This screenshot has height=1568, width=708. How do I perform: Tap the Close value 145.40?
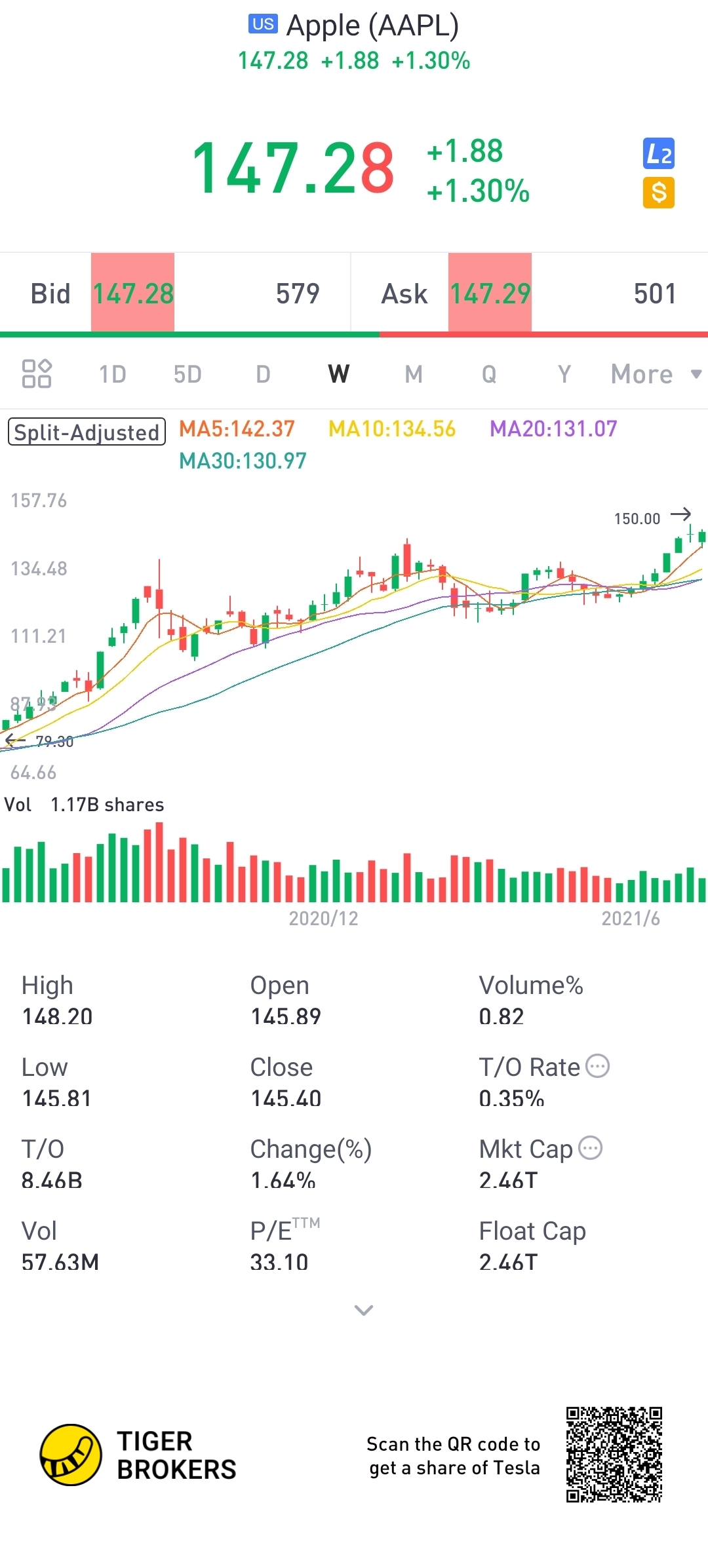pyautogui.click(x=286, y=1098)
